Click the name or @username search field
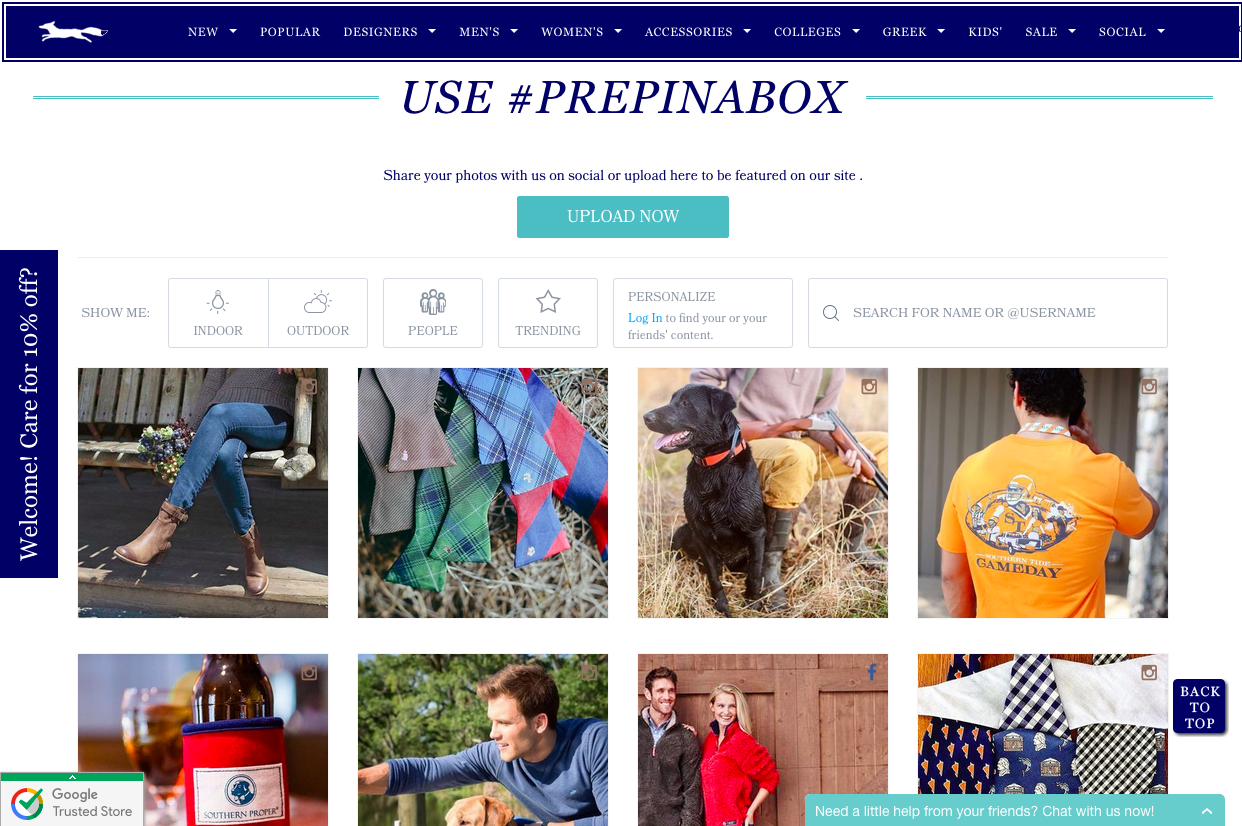Image resolution: width=1242 pixels, height=826 pixels. 988,313
